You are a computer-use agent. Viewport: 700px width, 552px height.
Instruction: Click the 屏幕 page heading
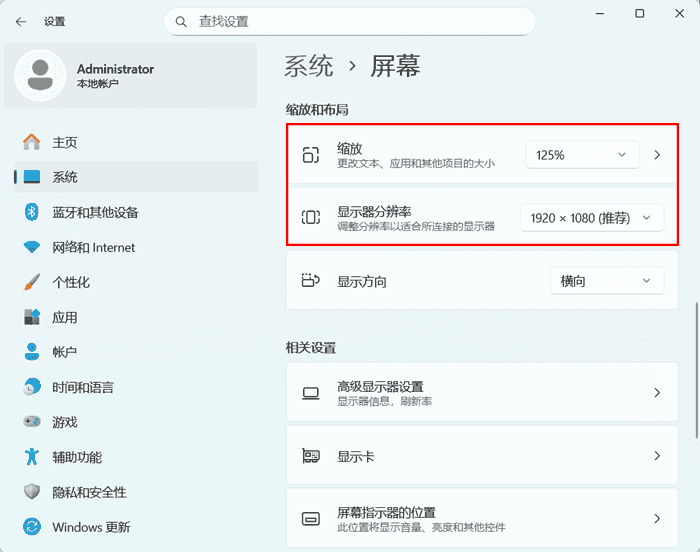tap(395, 66)
